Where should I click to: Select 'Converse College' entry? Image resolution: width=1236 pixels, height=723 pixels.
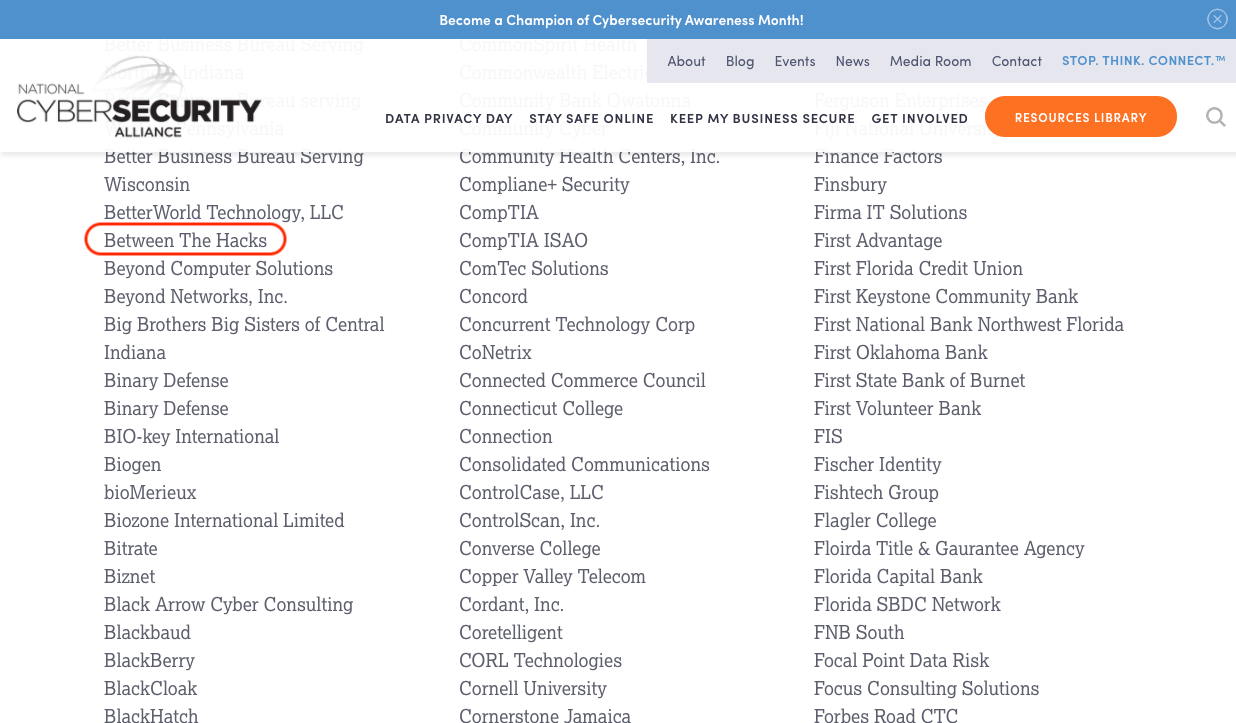click(x=530, y=548)
